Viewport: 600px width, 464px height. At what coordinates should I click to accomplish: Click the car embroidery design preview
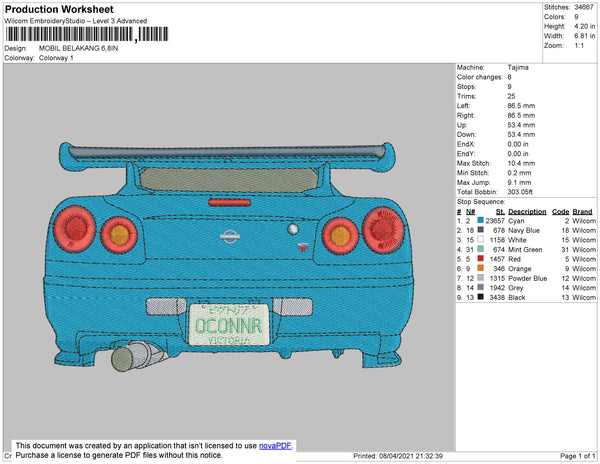(229, 256)
